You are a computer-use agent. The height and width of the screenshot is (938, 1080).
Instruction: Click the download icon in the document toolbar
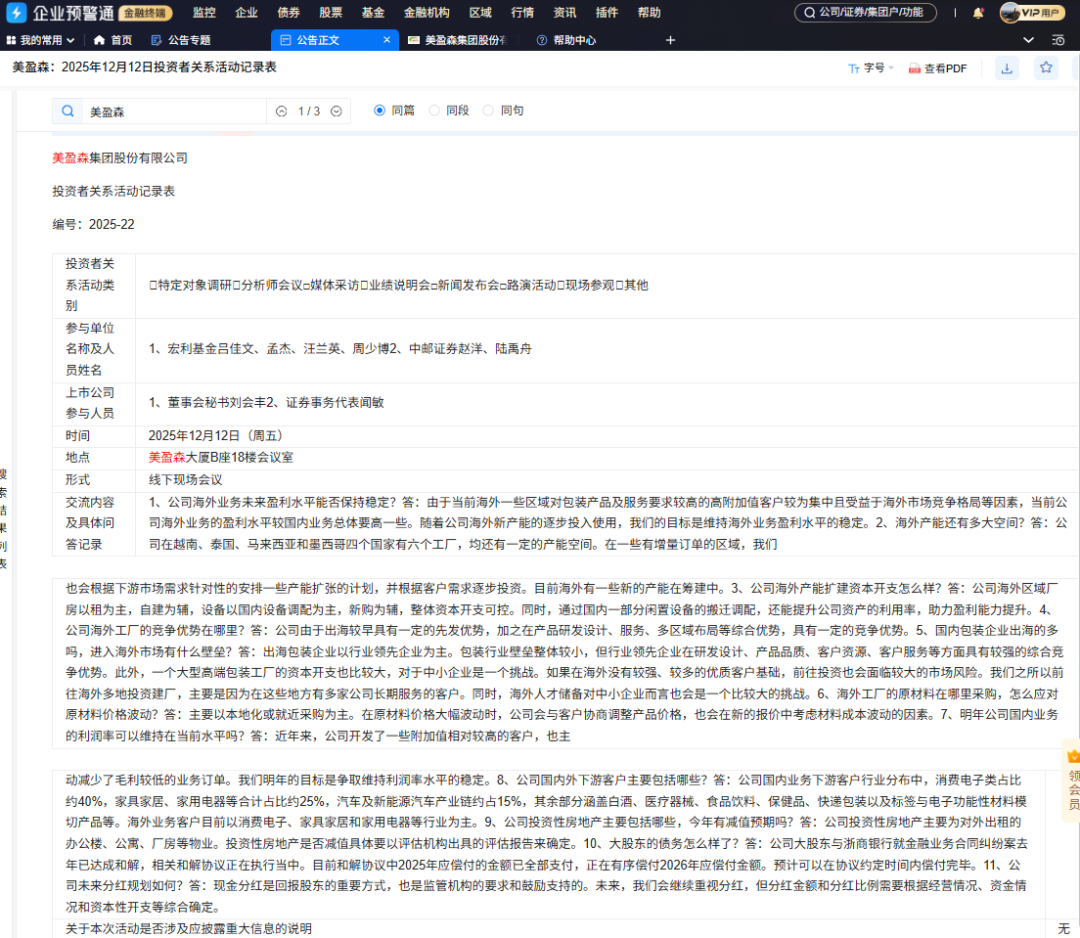coord(1007,68)
